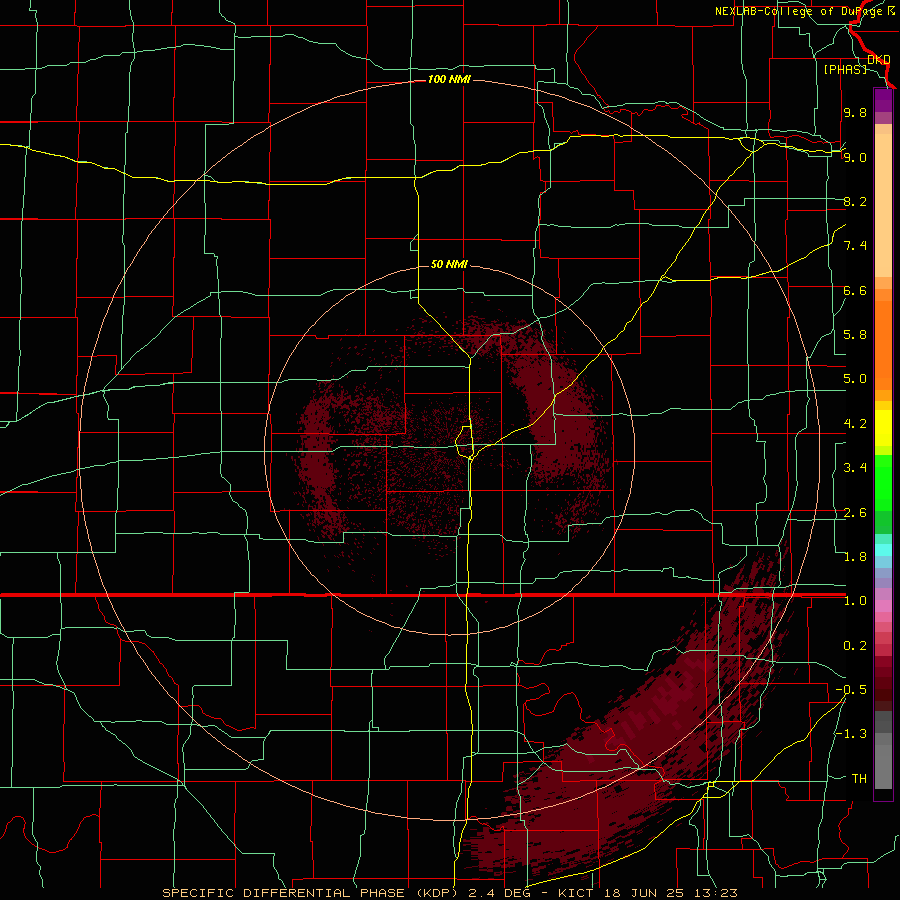Viewport: 900px width, 900px height.
Task: Click the 3.4 value on the color scale
Action: click(x=855, y=468)
